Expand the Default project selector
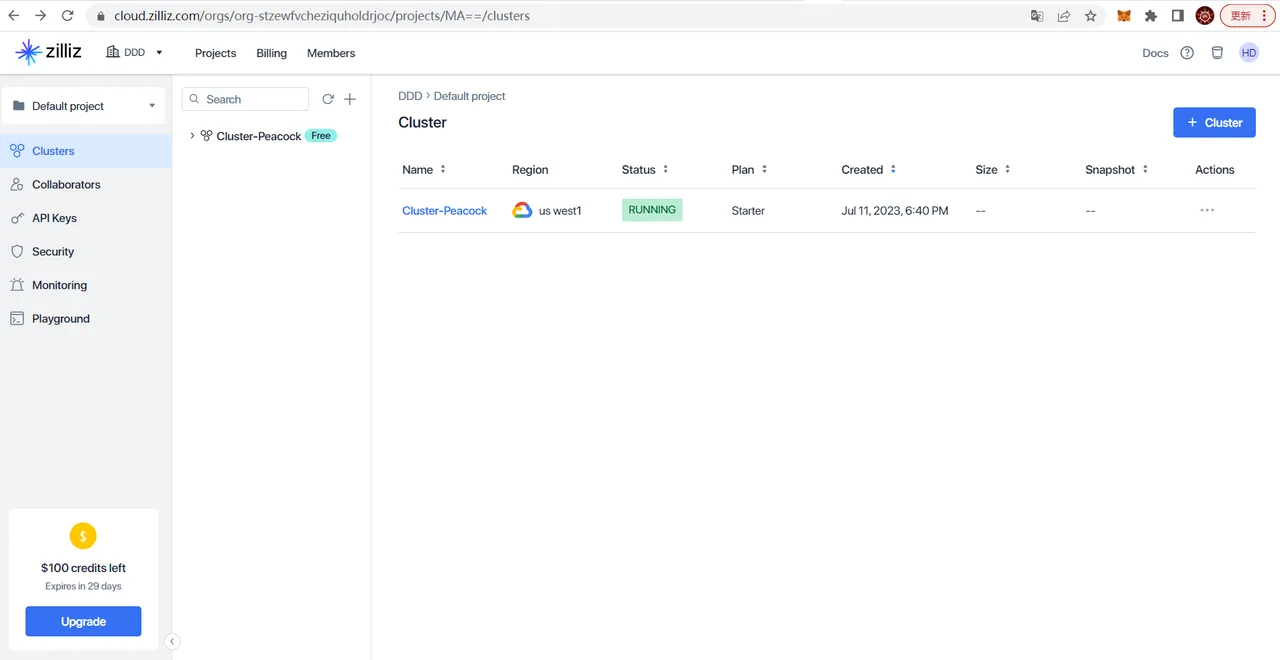This screenshot has height=660, width=1280. pos(84,106)
